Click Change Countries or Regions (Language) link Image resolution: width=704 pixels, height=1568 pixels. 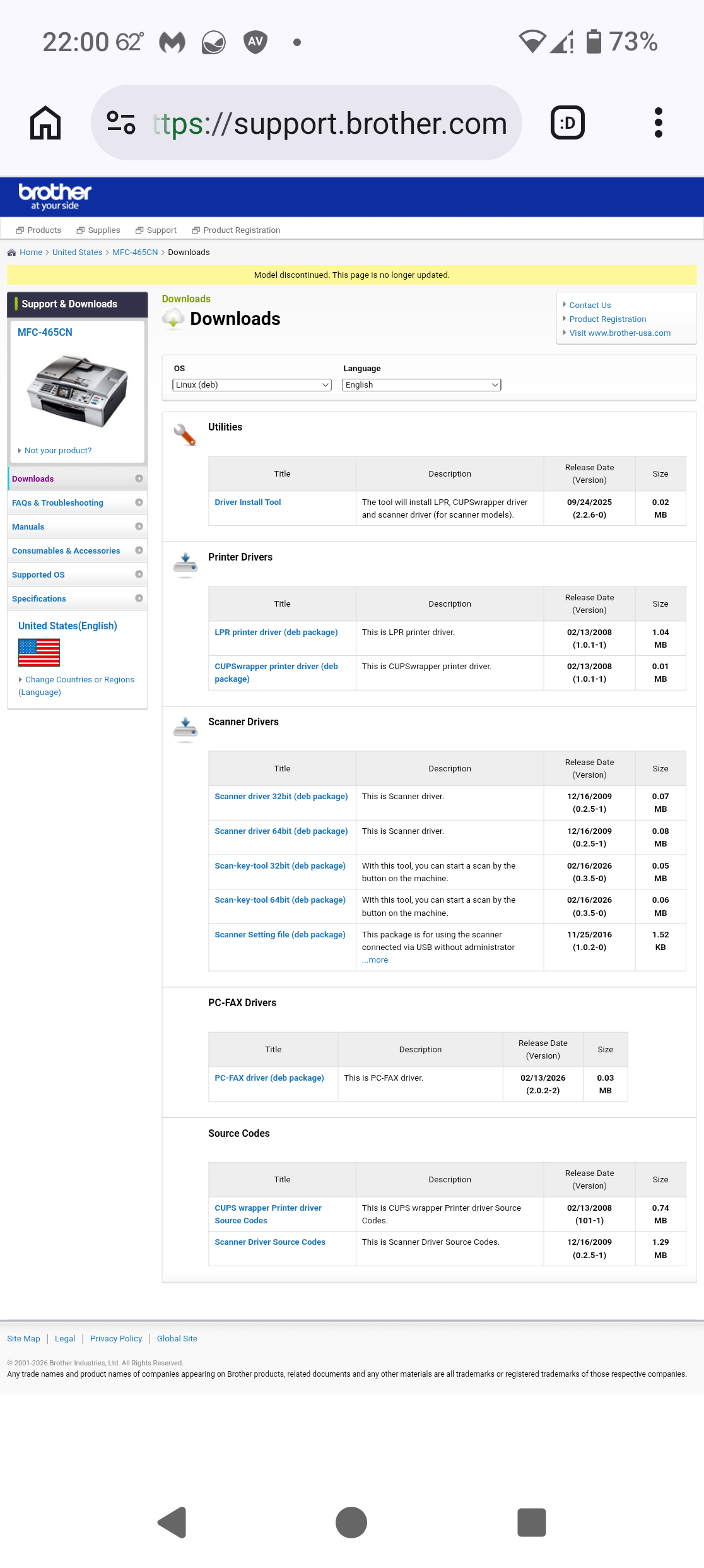pyautogui.click(x=76, y=686)
